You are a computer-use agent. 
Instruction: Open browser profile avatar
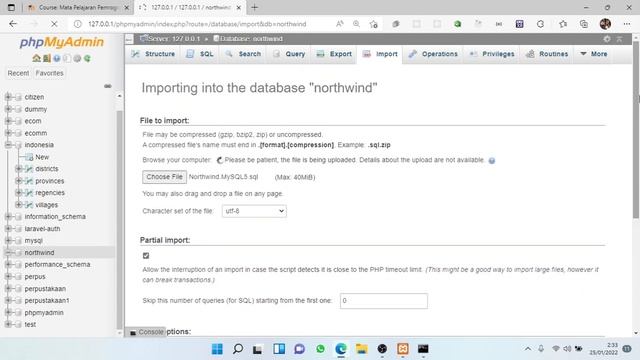pos(605,24)
